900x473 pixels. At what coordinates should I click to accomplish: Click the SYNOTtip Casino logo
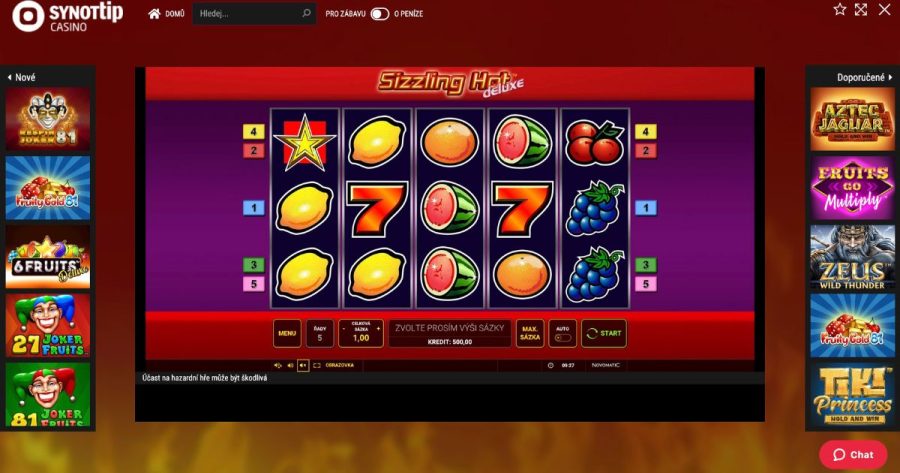pyautogui.click(x=68, y=16)
